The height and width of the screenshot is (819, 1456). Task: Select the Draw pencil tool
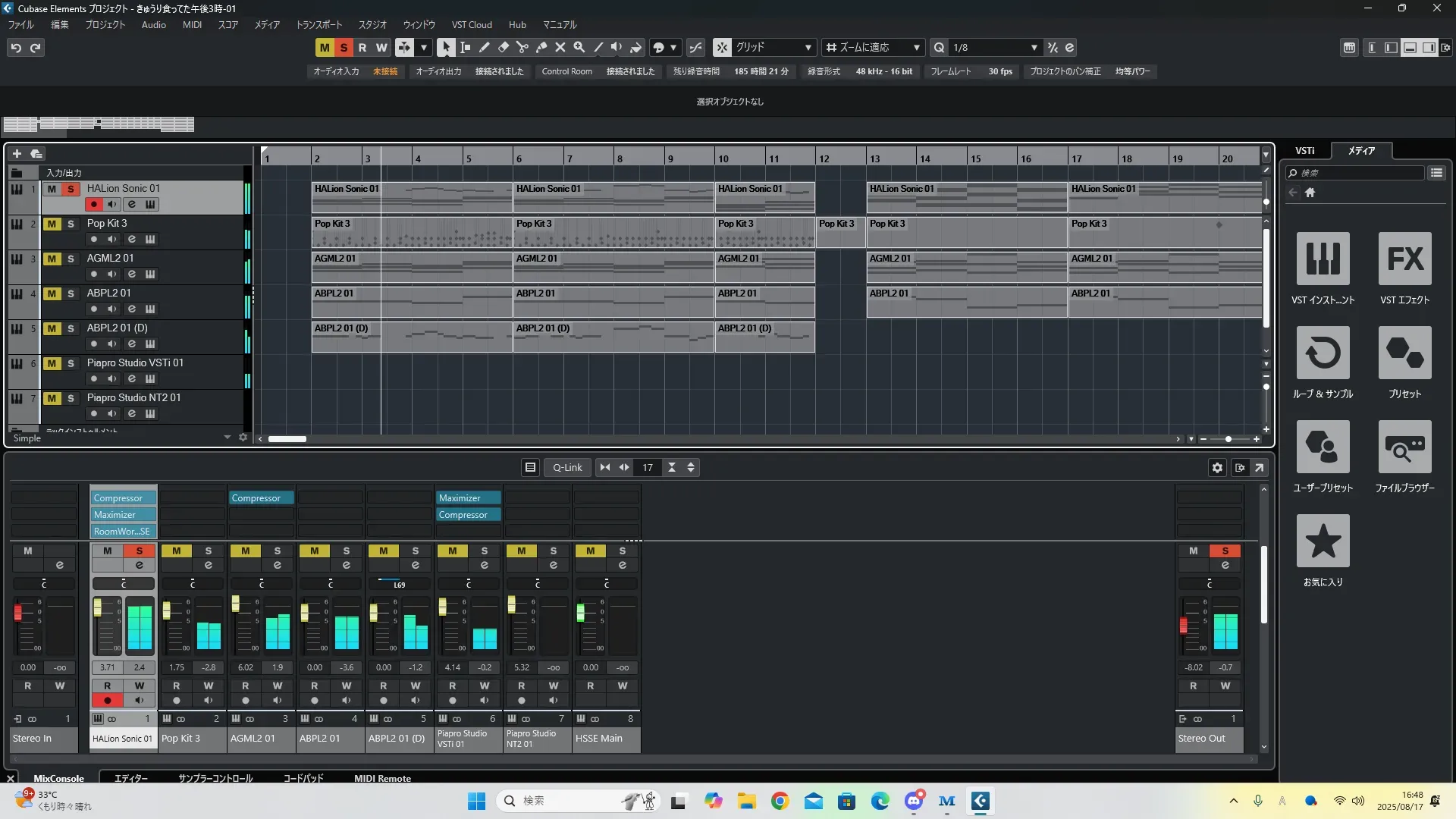point(484,47)
